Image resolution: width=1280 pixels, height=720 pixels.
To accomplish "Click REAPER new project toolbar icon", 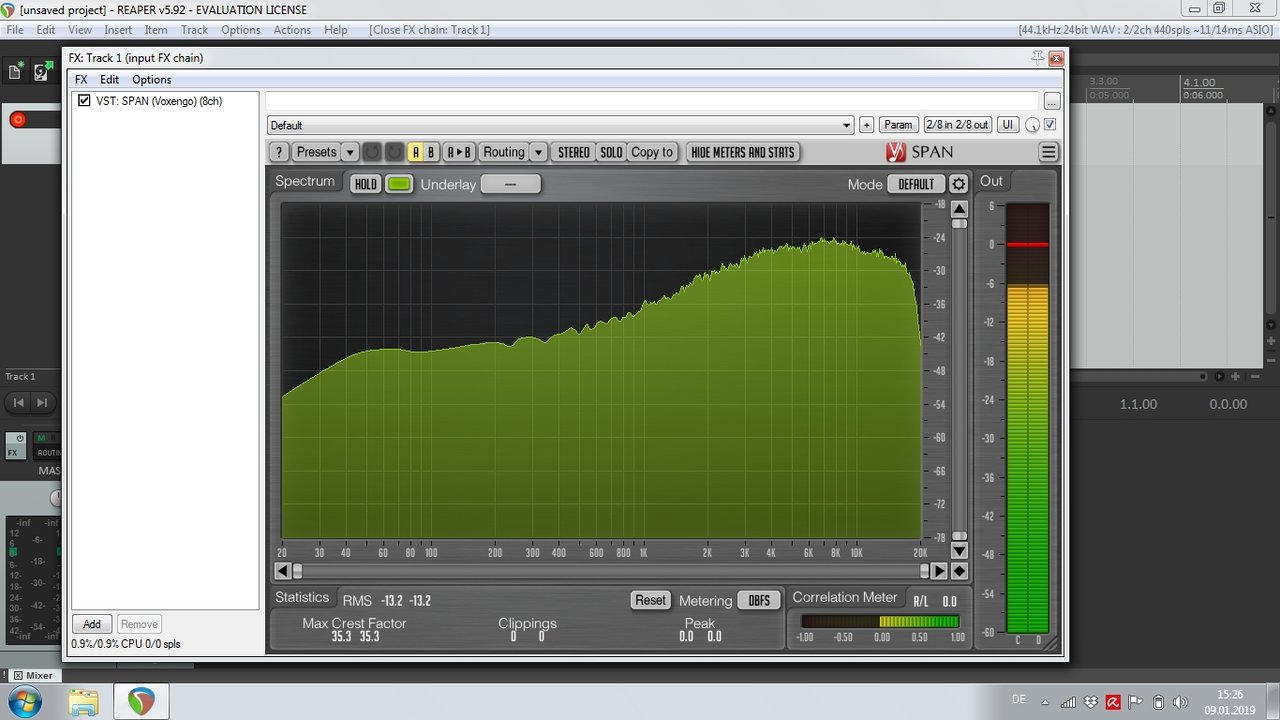I will point(16,71).
